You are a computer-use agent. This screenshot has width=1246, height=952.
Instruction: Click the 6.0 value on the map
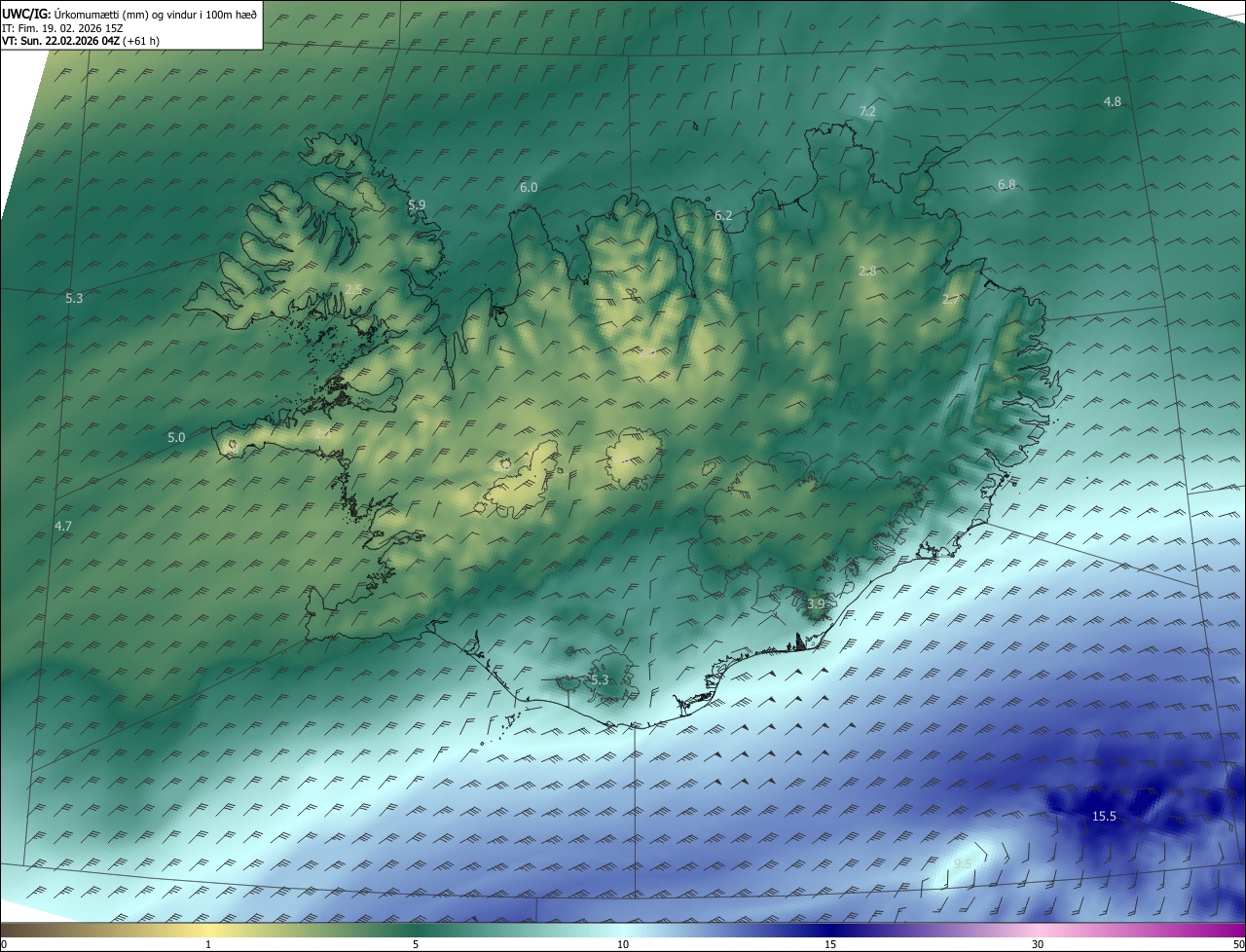(529, 187)
